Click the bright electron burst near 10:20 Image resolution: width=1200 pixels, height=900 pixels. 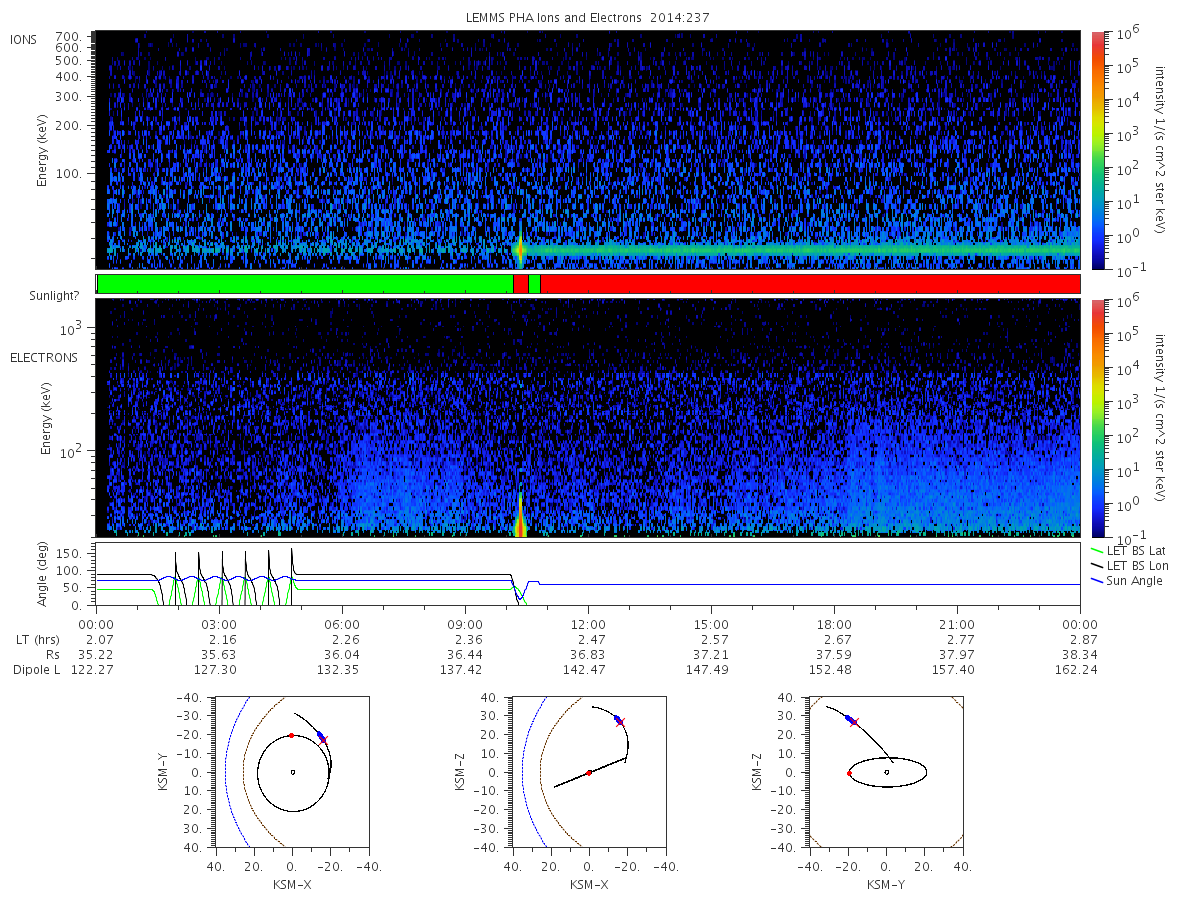coord(520,518)
